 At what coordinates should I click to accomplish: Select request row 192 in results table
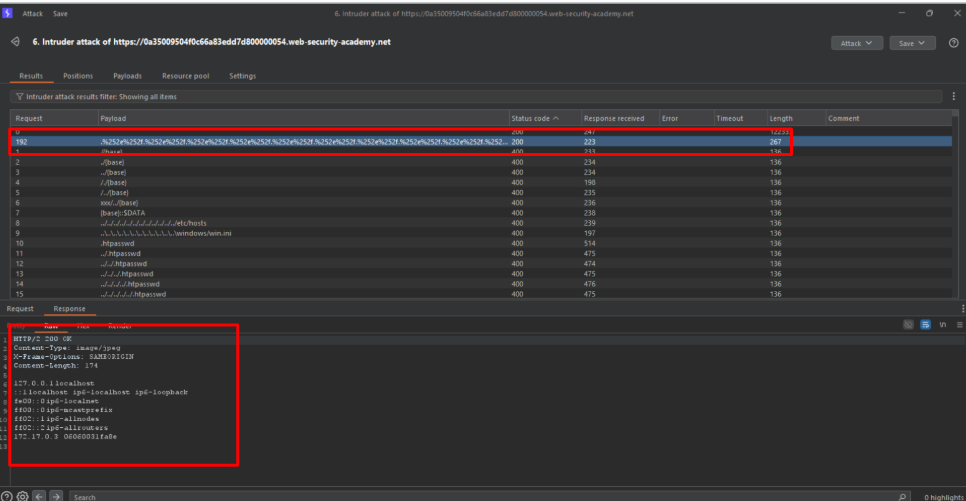300,142
